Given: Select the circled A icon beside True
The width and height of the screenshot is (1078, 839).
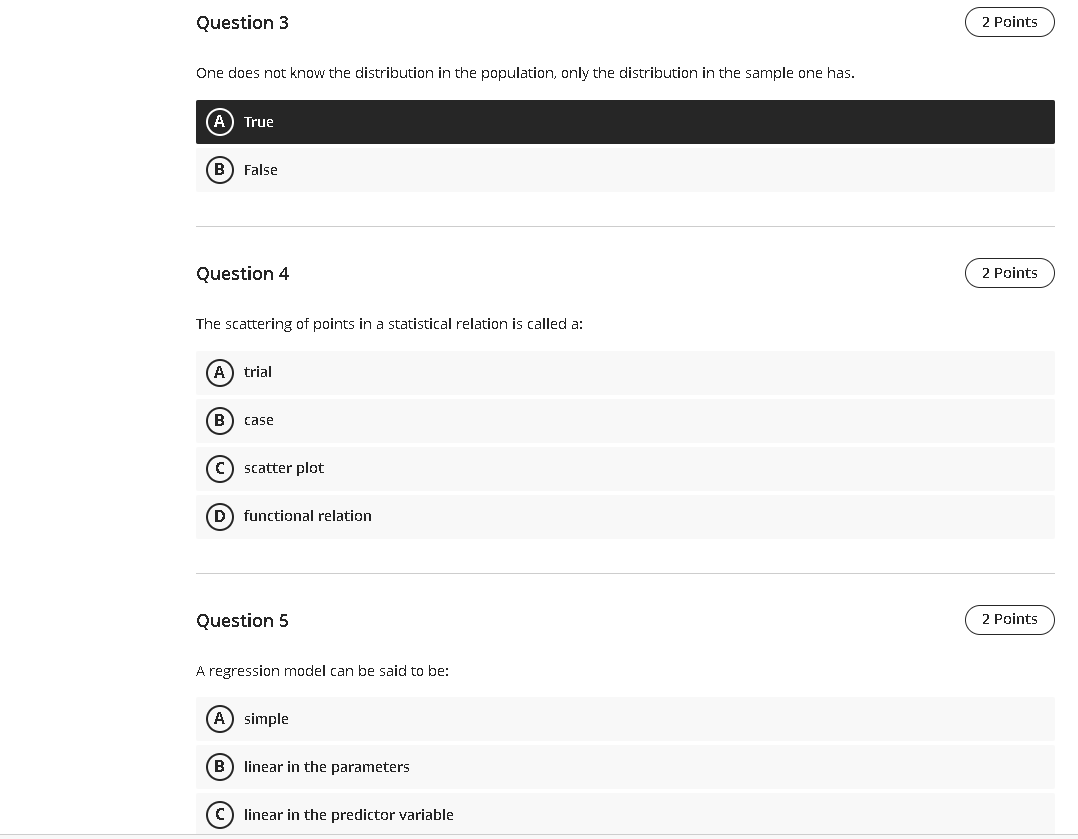Looking at the screenshot, I should 220,122.
